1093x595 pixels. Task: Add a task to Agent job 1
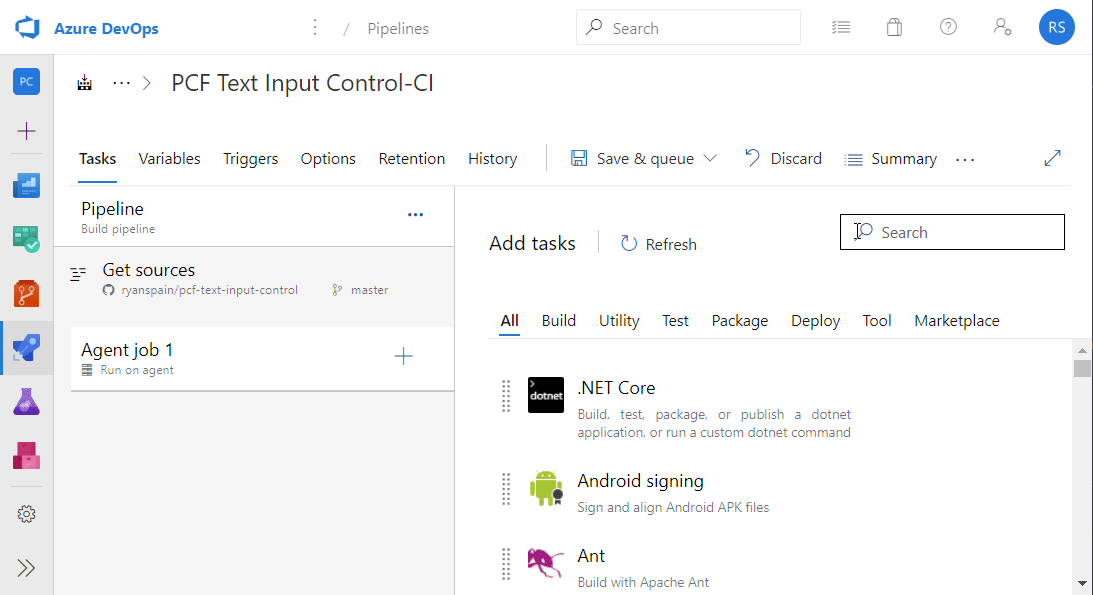click(404, 357)
